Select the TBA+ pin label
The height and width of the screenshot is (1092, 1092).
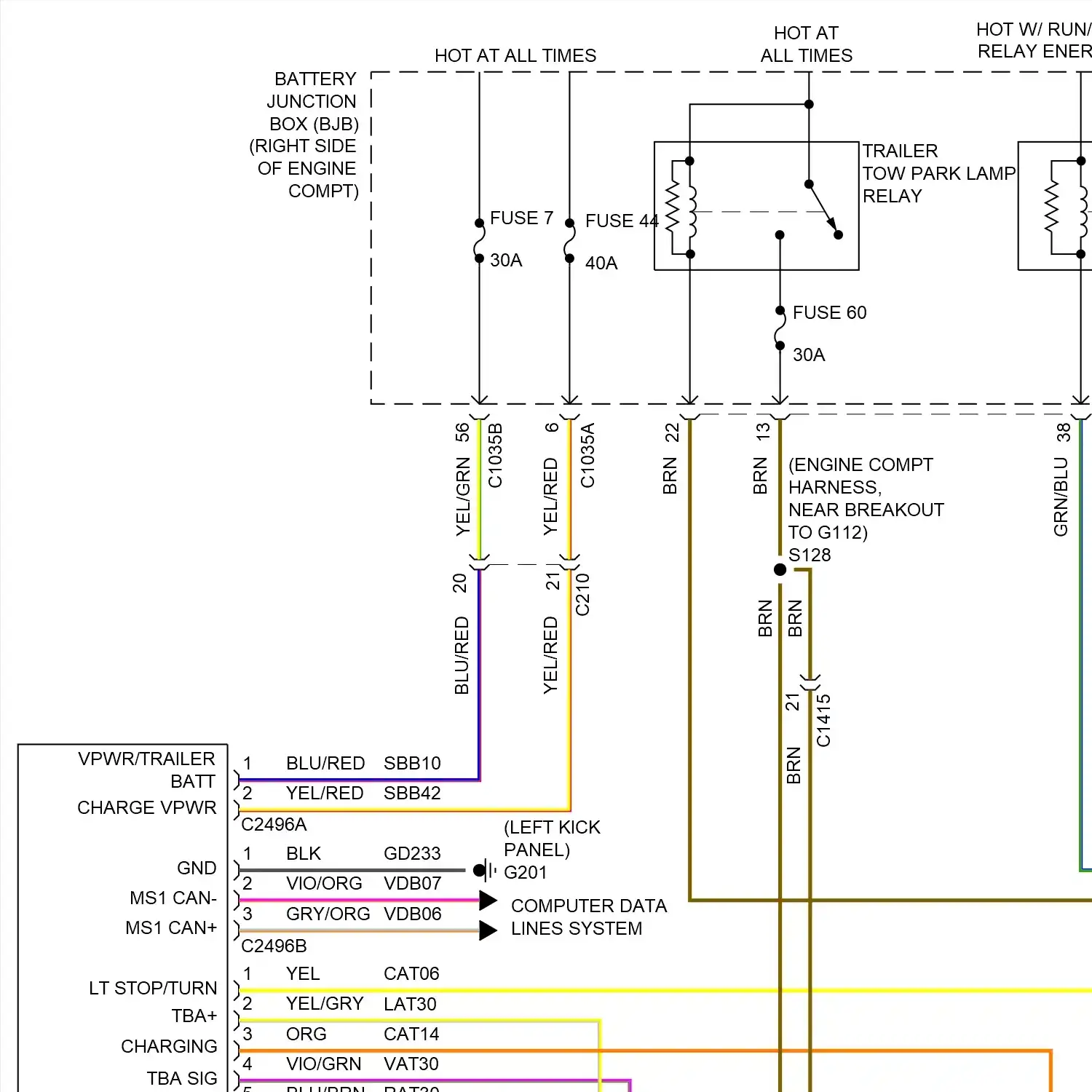tap(194, 1016)
